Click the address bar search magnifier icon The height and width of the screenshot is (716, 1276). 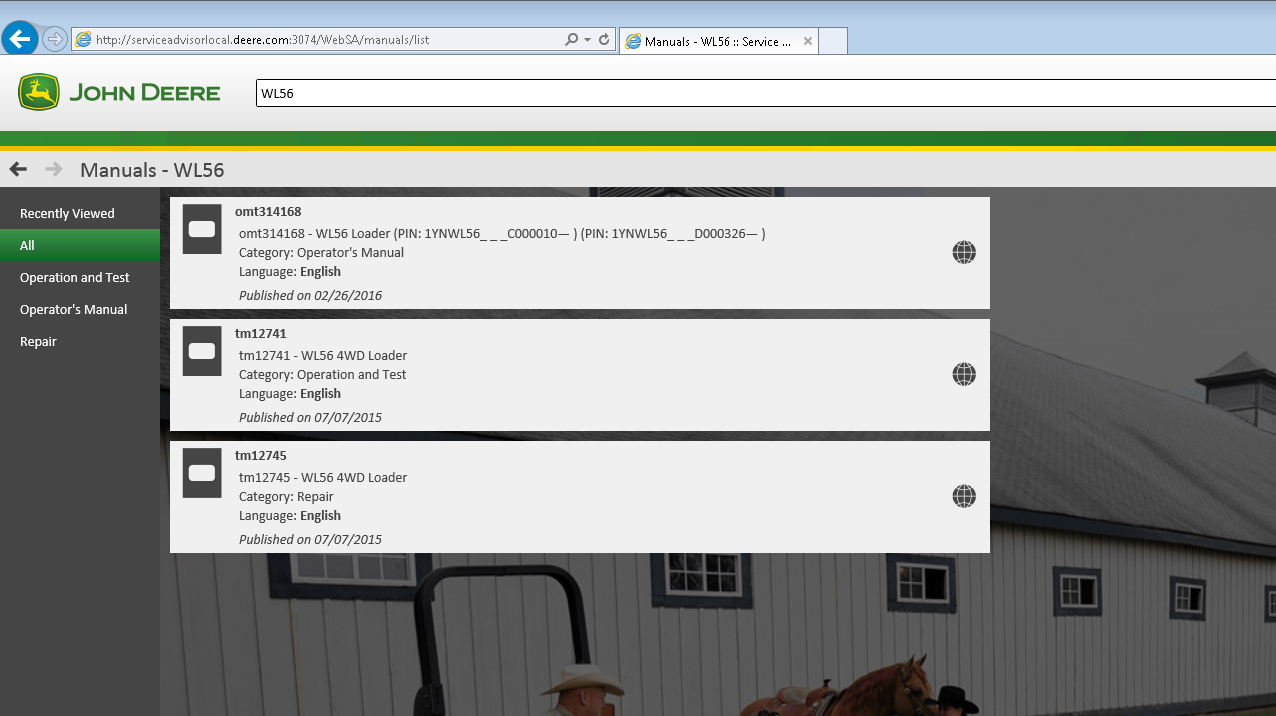[571, 40]
